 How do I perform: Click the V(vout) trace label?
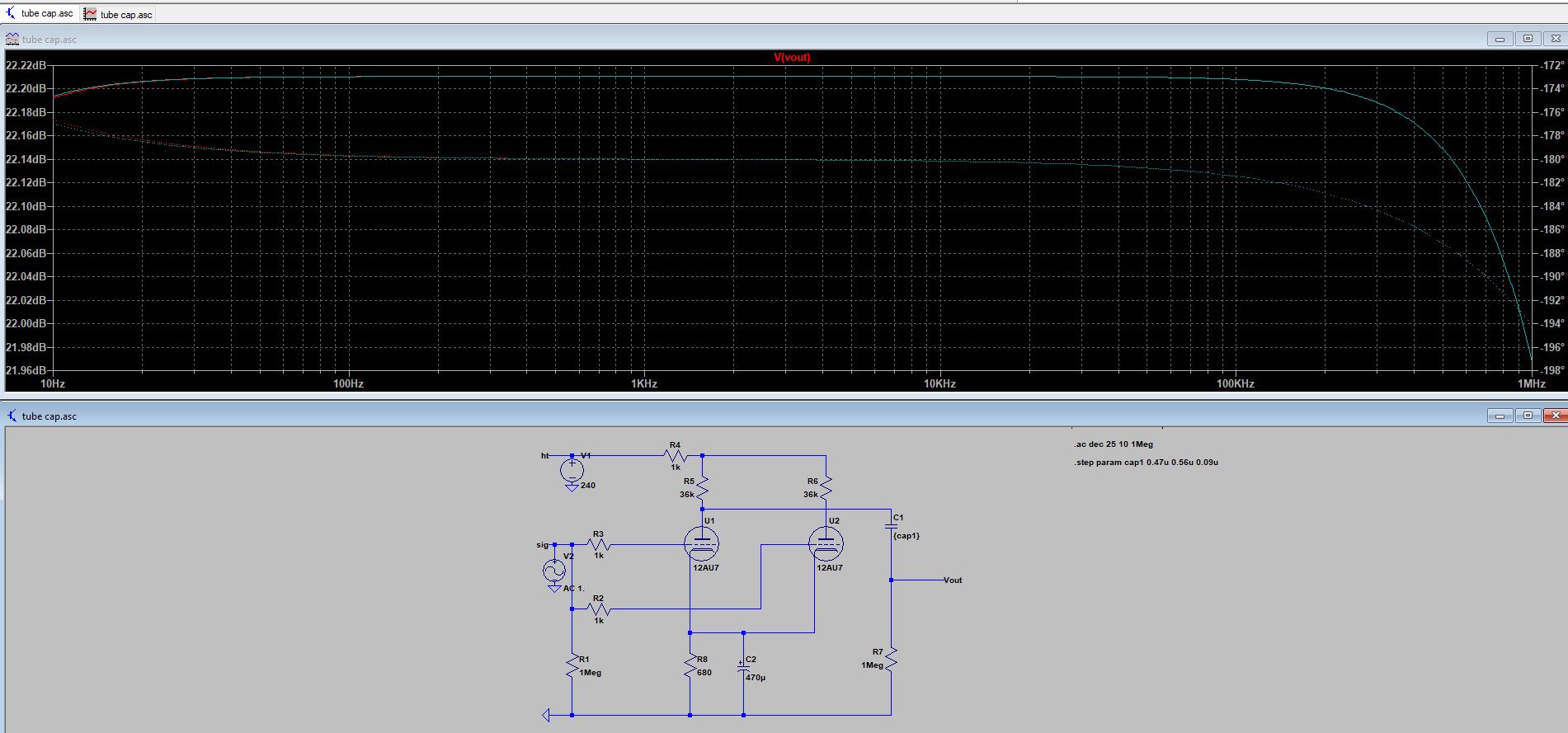(792, 58)
